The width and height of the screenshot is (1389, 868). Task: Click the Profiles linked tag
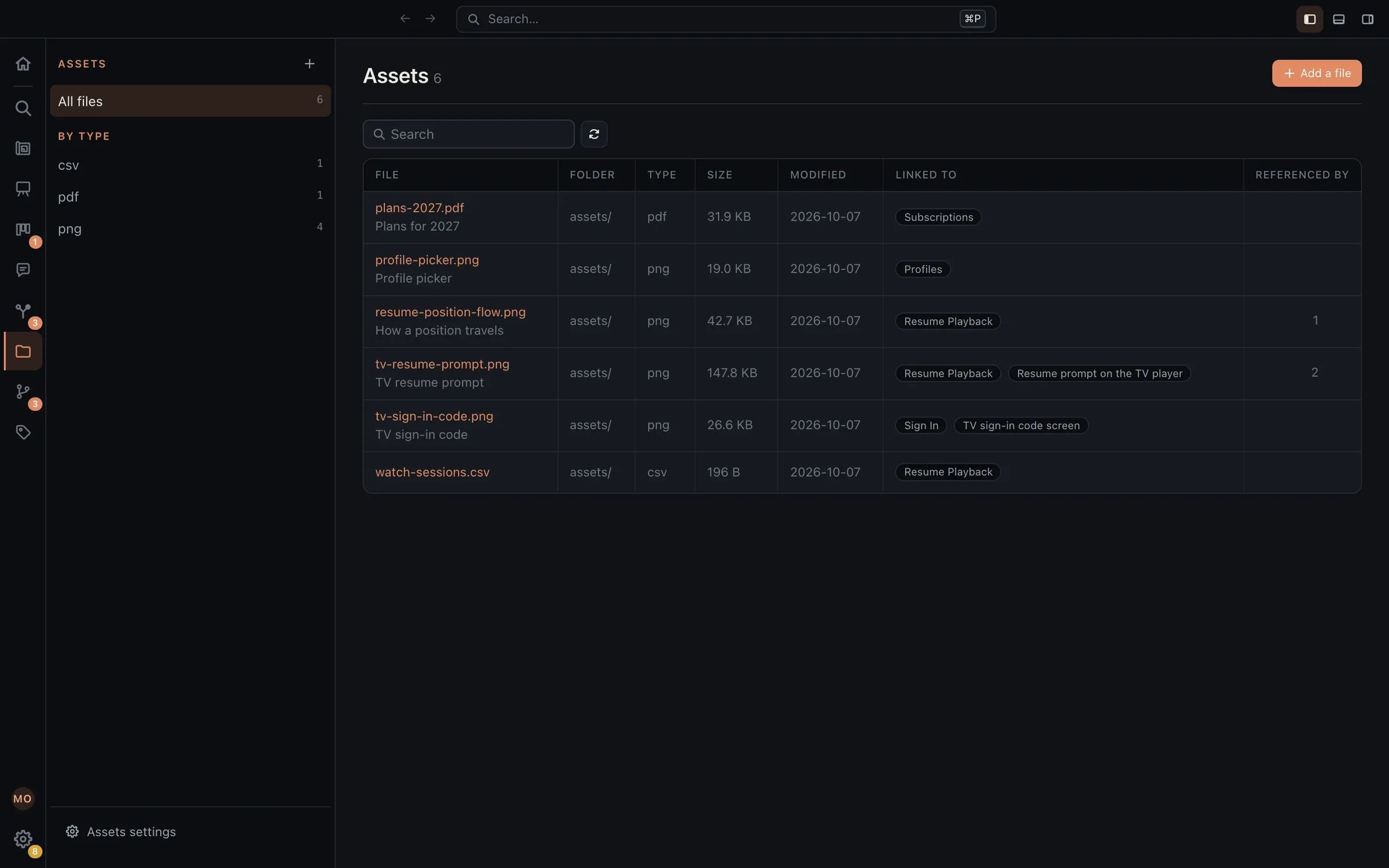click(923, 269)
